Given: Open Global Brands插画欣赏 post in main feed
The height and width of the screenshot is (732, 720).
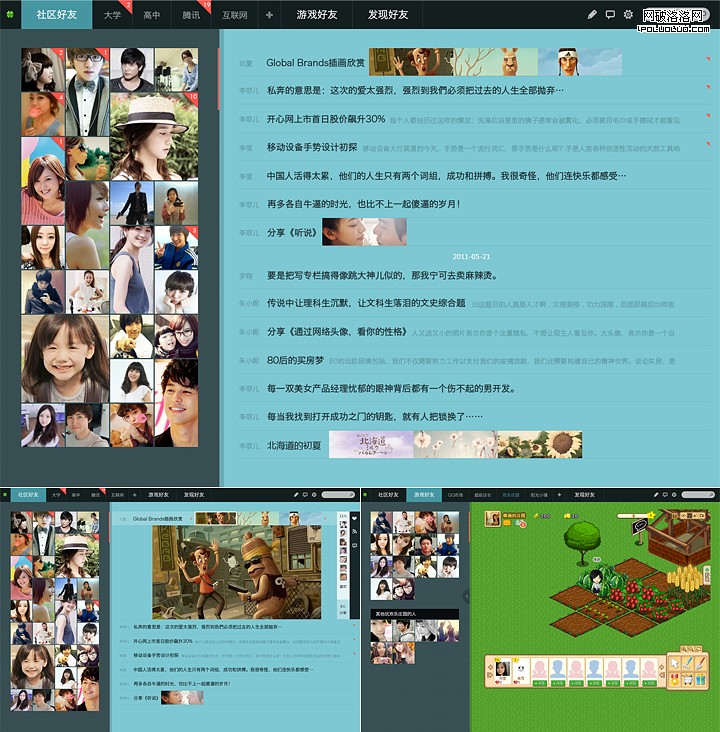Looking at the screenshot, I should (315, 62).
